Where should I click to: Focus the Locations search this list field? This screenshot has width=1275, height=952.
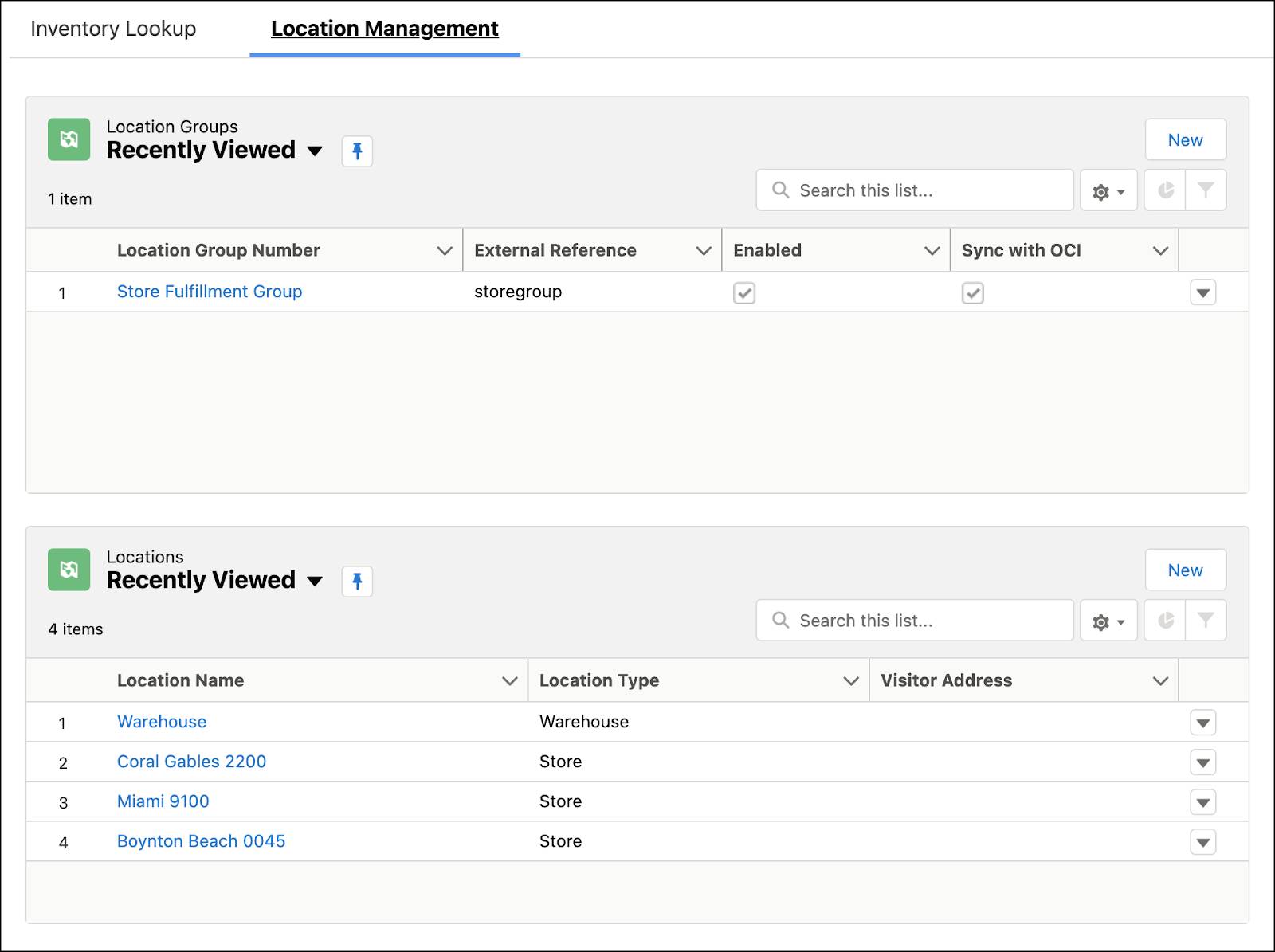pos(915,621)
